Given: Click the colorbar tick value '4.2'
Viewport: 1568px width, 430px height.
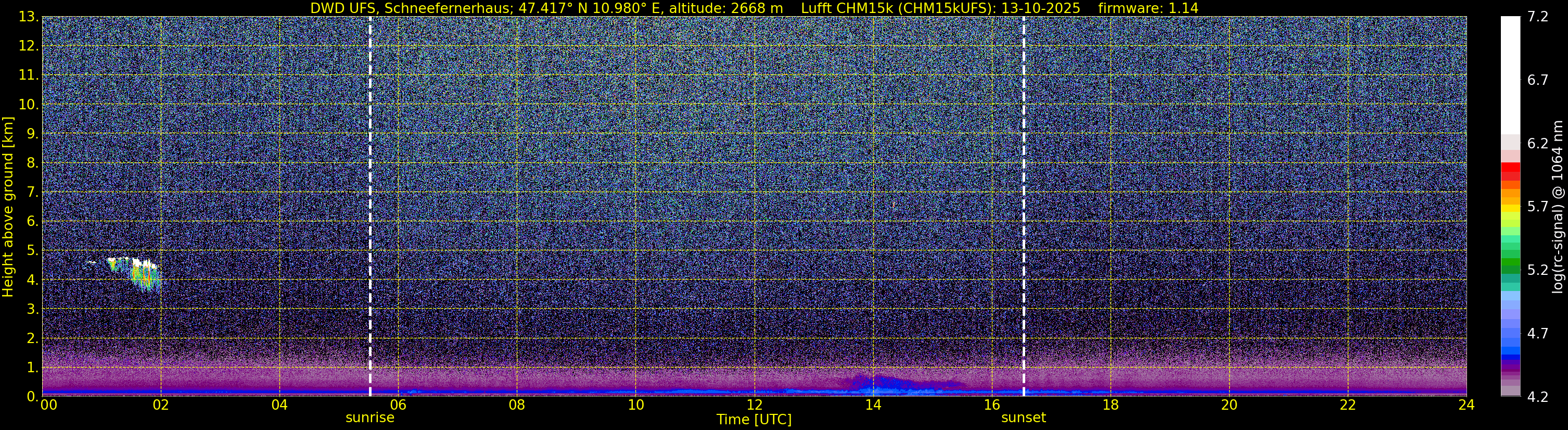Looking at the screenshot, I should tap(1538, 397).
